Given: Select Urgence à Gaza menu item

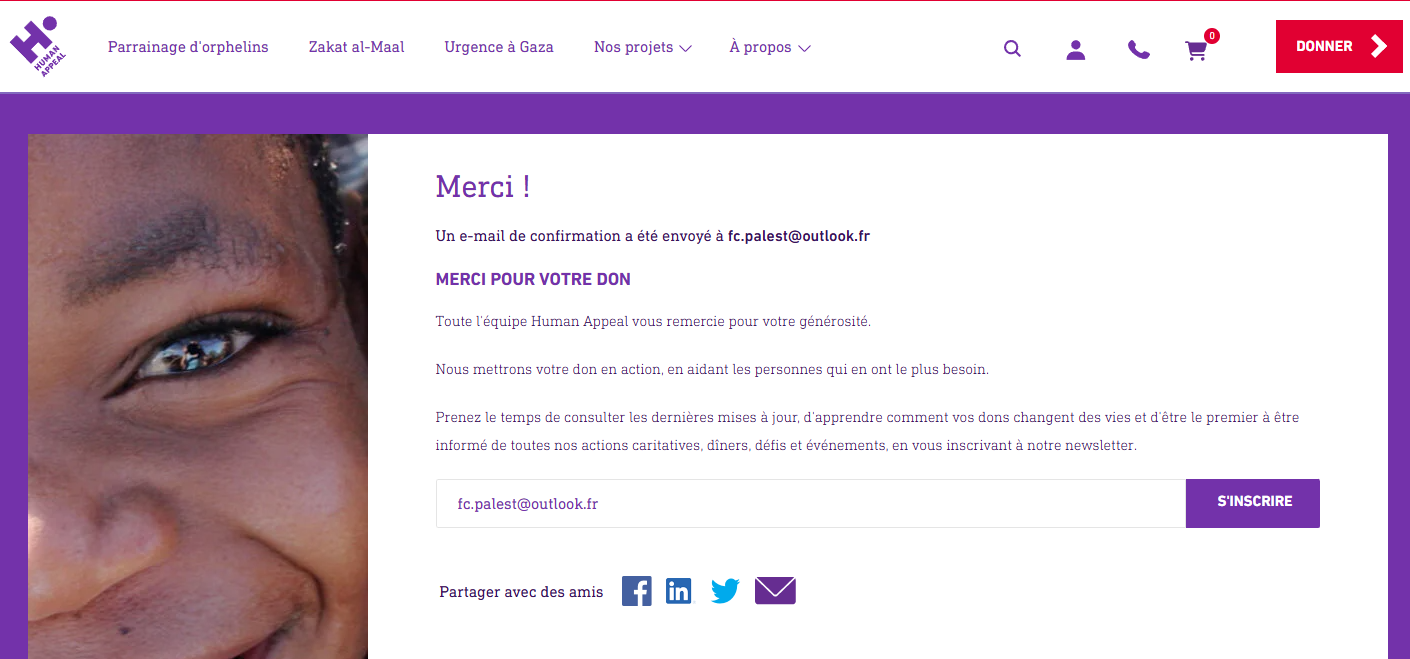Looking at the screenshot, I should (499, 47).
